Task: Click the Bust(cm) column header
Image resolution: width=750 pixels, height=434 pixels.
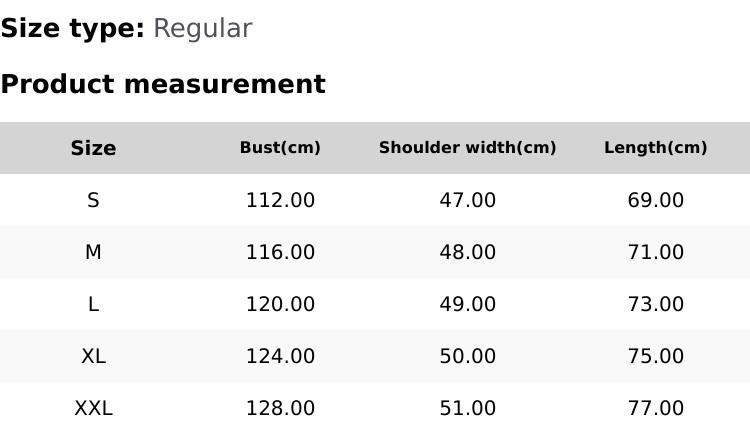Action: [x=280, y=148]
